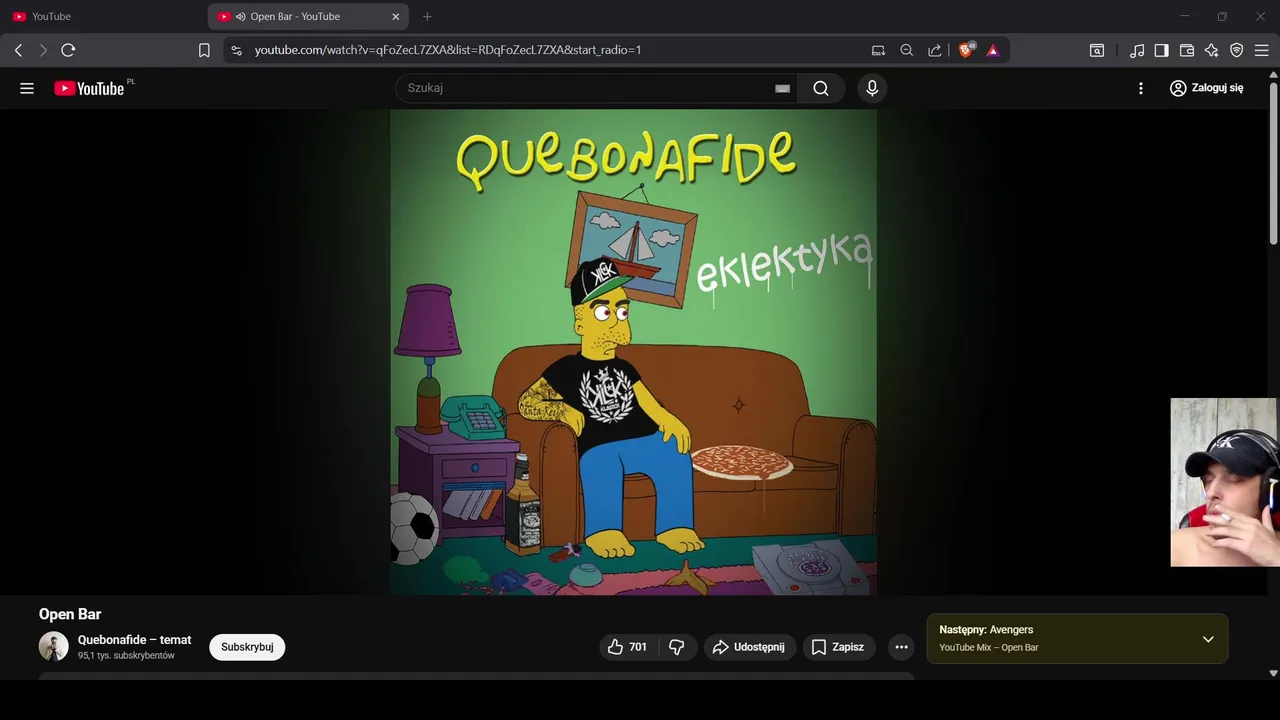Click scrollbar down arrow

(x=1273, y=673)
